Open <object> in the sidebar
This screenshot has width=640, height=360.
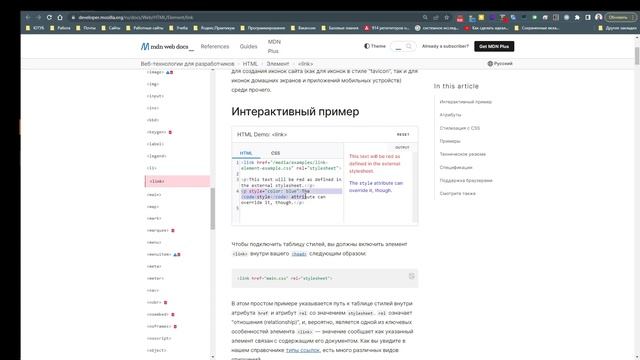coord(156,350)
